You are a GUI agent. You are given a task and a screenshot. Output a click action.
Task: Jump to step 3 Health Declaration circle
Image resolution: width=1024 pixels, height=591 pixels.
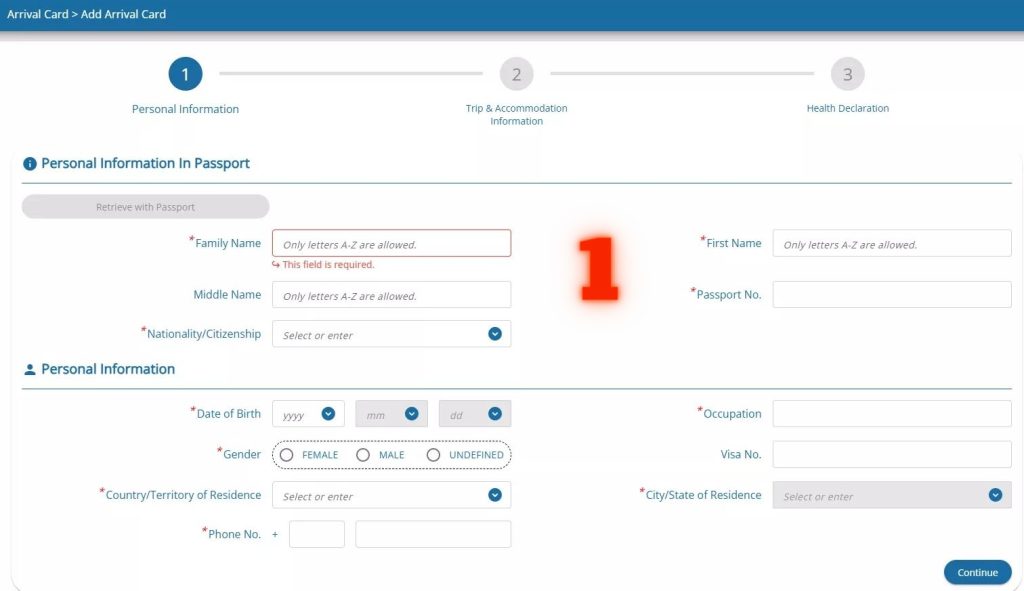point(847,74)
